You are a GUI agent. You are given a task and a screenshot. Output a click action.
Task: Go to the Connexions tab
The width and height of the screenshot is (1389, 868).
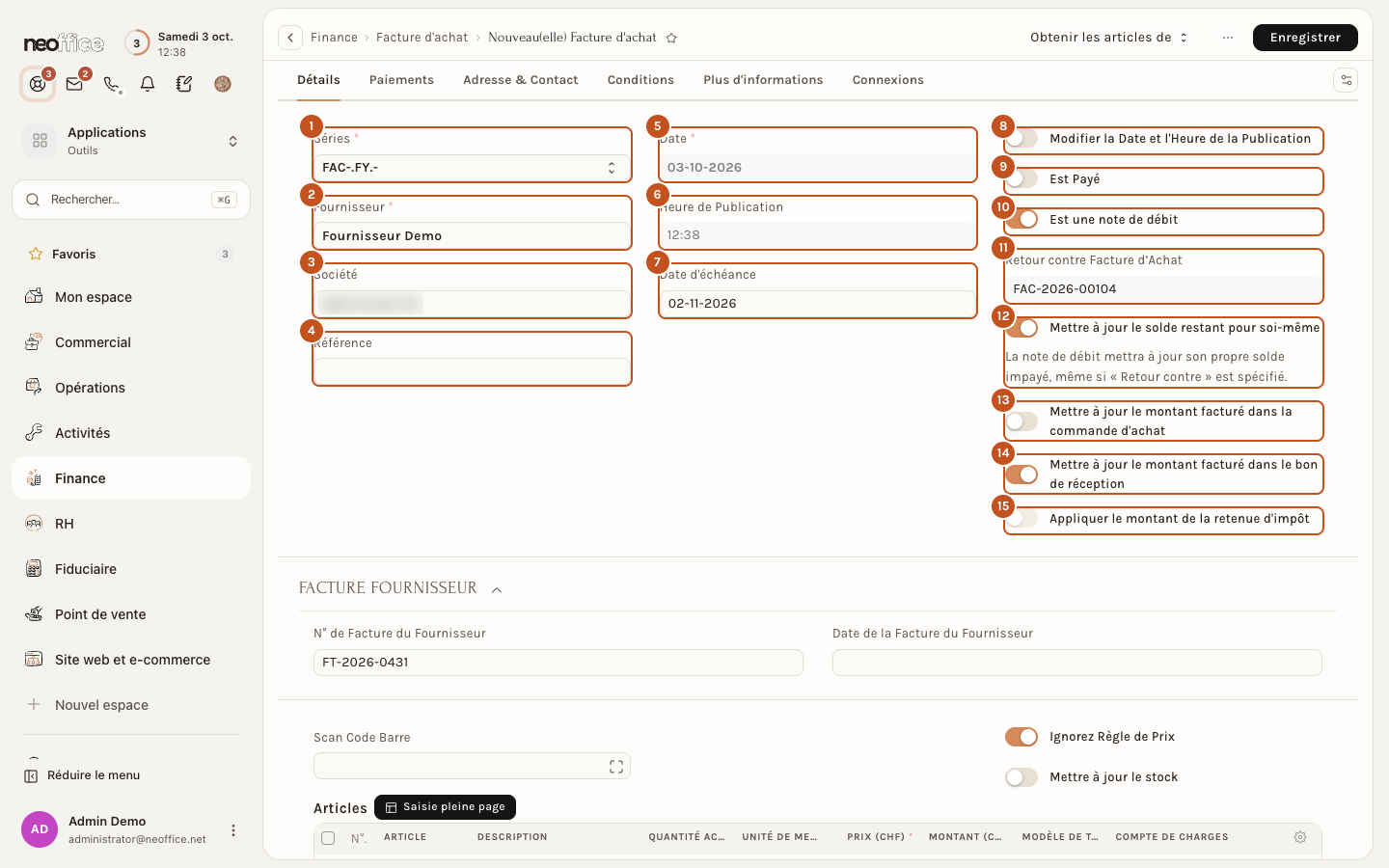[888, 80]
